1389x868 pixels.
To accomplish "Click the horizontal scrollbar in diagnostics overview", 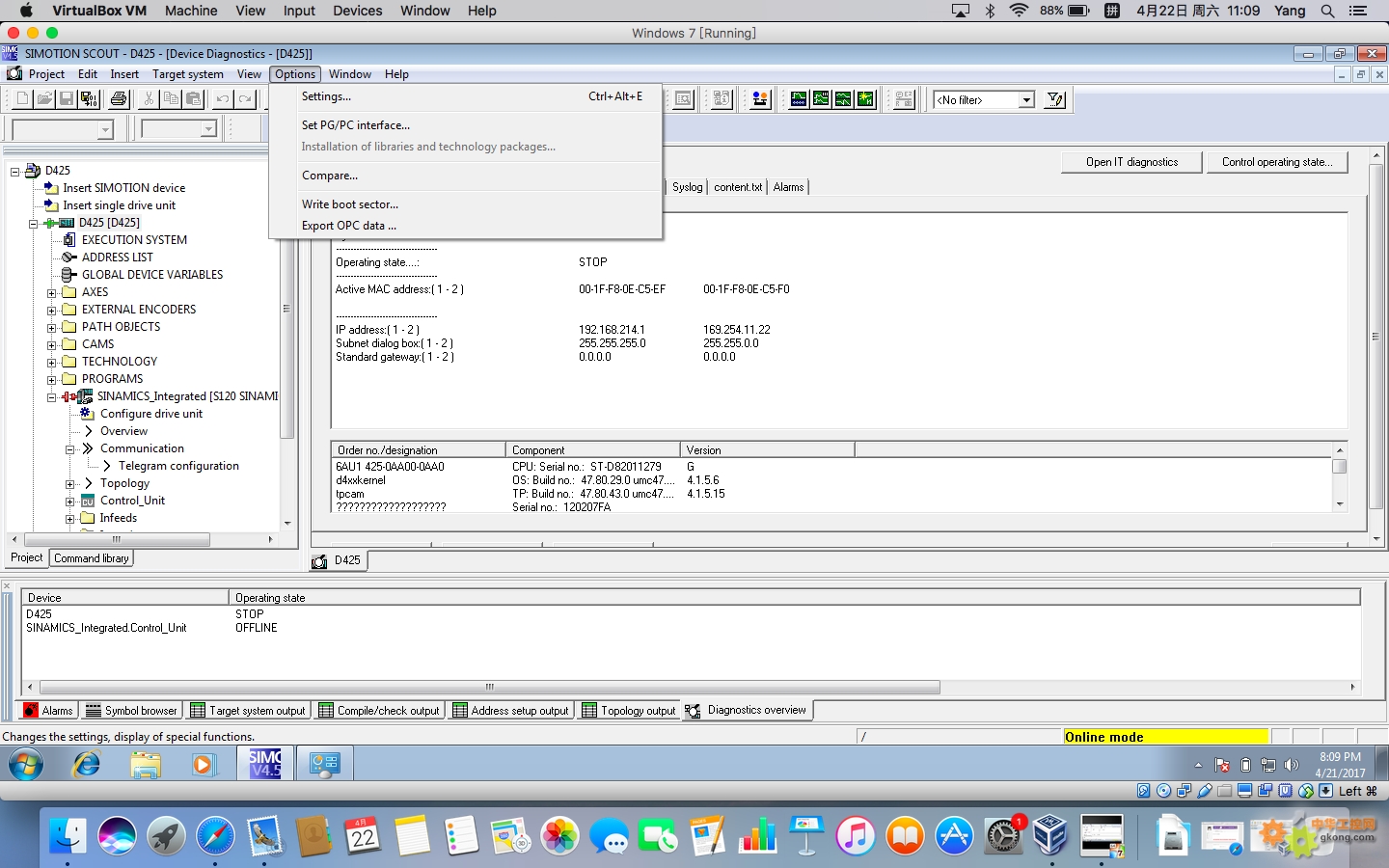I will click(489, 687).
